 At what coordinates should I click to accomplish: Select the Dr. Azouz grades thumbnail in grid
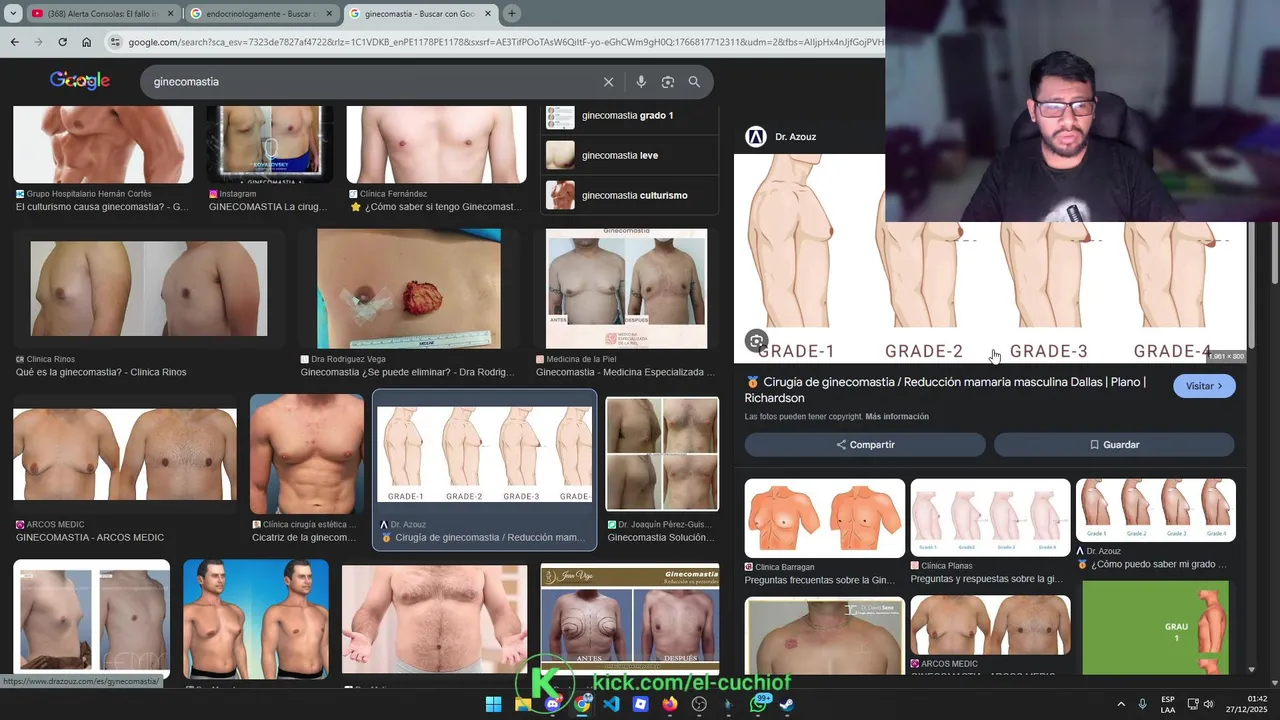pyautogui.click(x=484, y=454)
